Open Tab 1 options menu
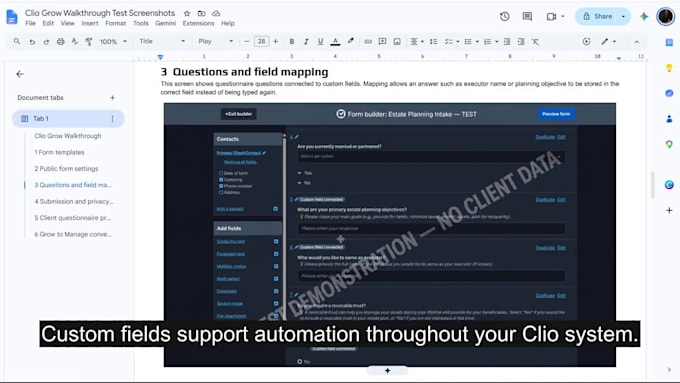 click(112, 118)
